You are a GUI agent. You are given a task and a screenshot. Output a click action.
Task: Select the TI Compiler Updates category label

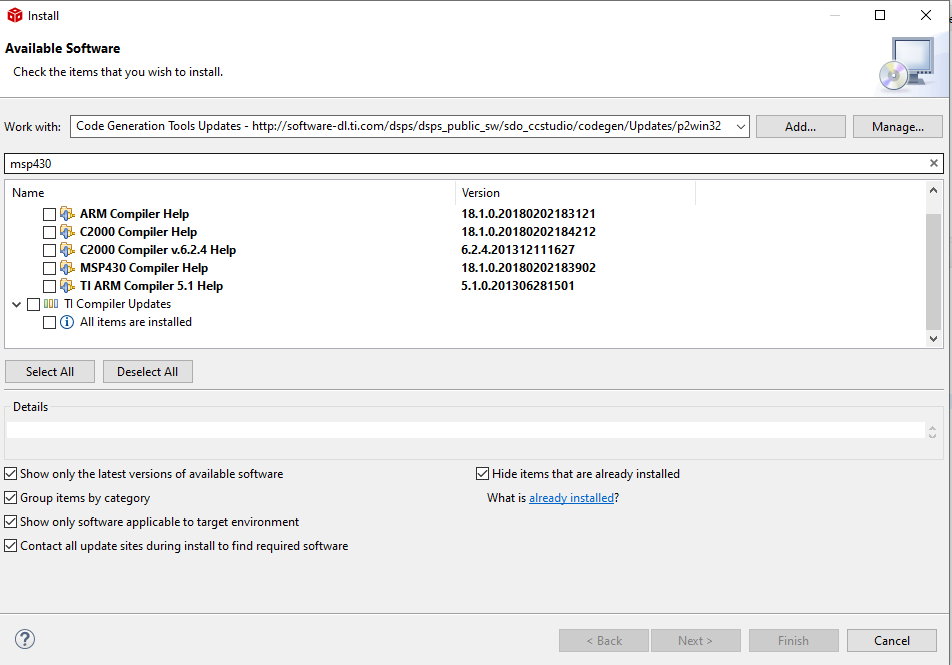coord(118,304)
